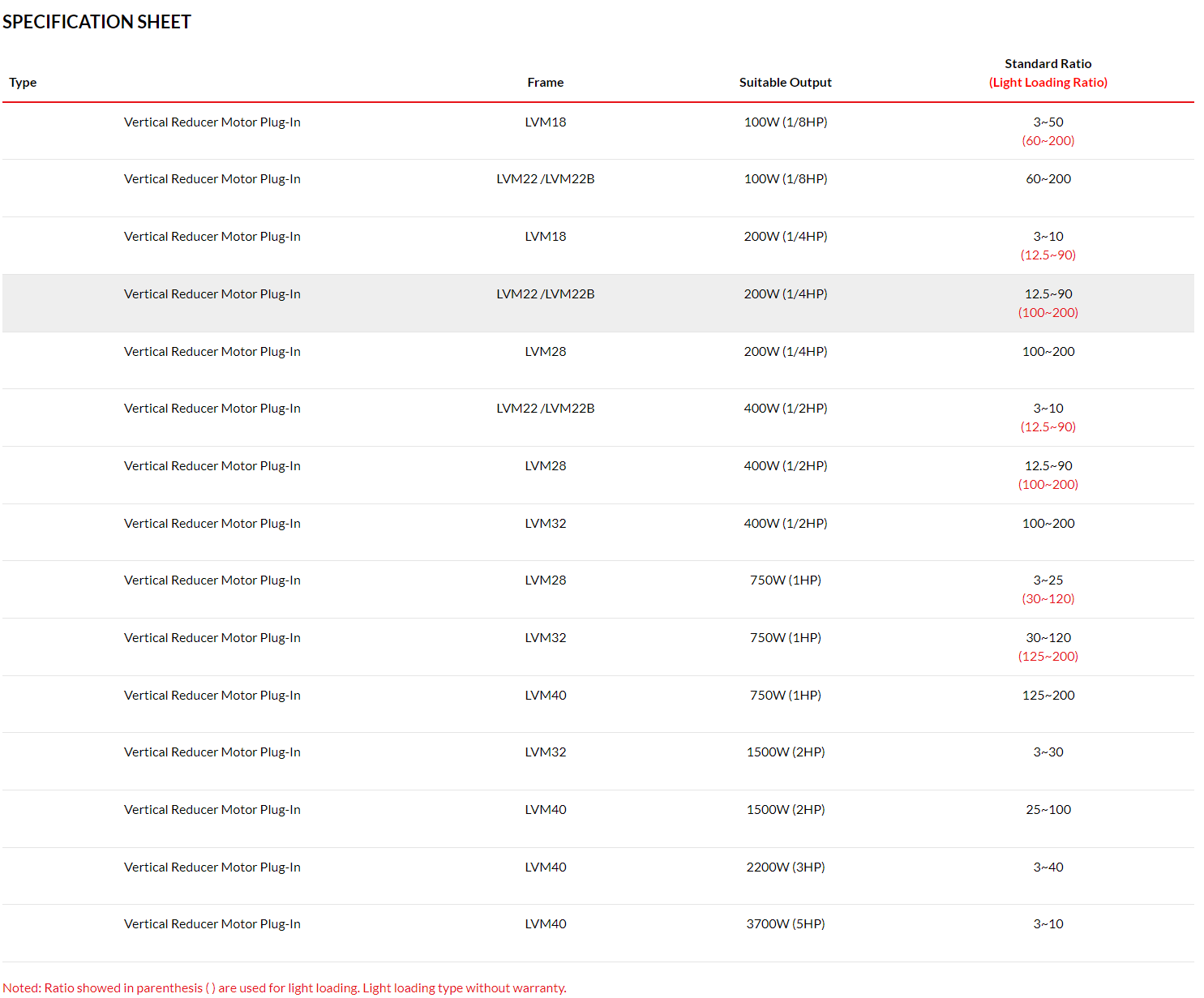Select LVM22 /LVM22B frame in the 400W row

point(546,409)
